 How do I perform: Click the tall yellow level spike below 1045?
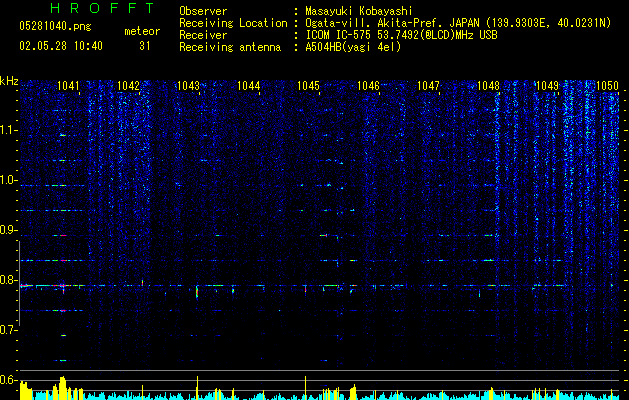(x=306, y=388)
